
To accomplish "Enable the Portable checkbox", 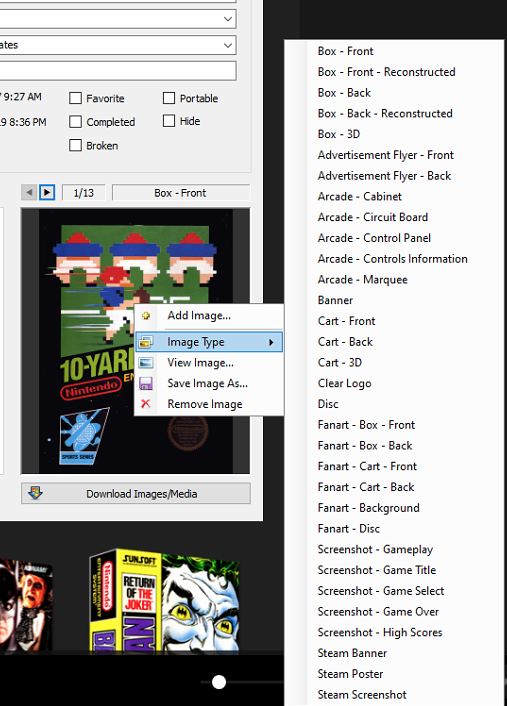I will click(x=169, y=98).
